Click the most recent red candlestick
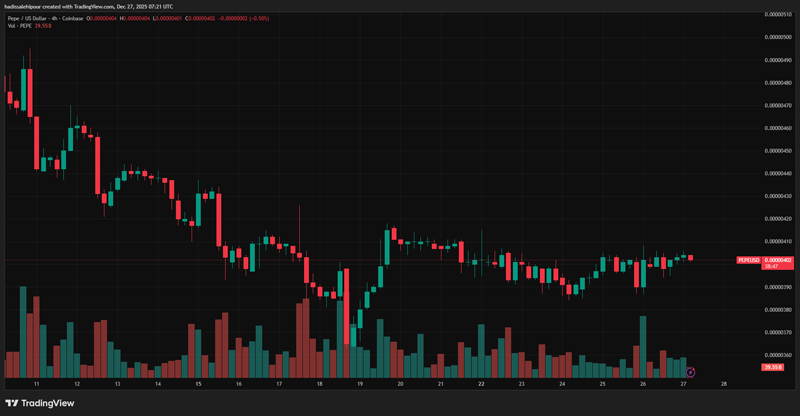This screenshot has height=416, width=800. tap(690, 258)
